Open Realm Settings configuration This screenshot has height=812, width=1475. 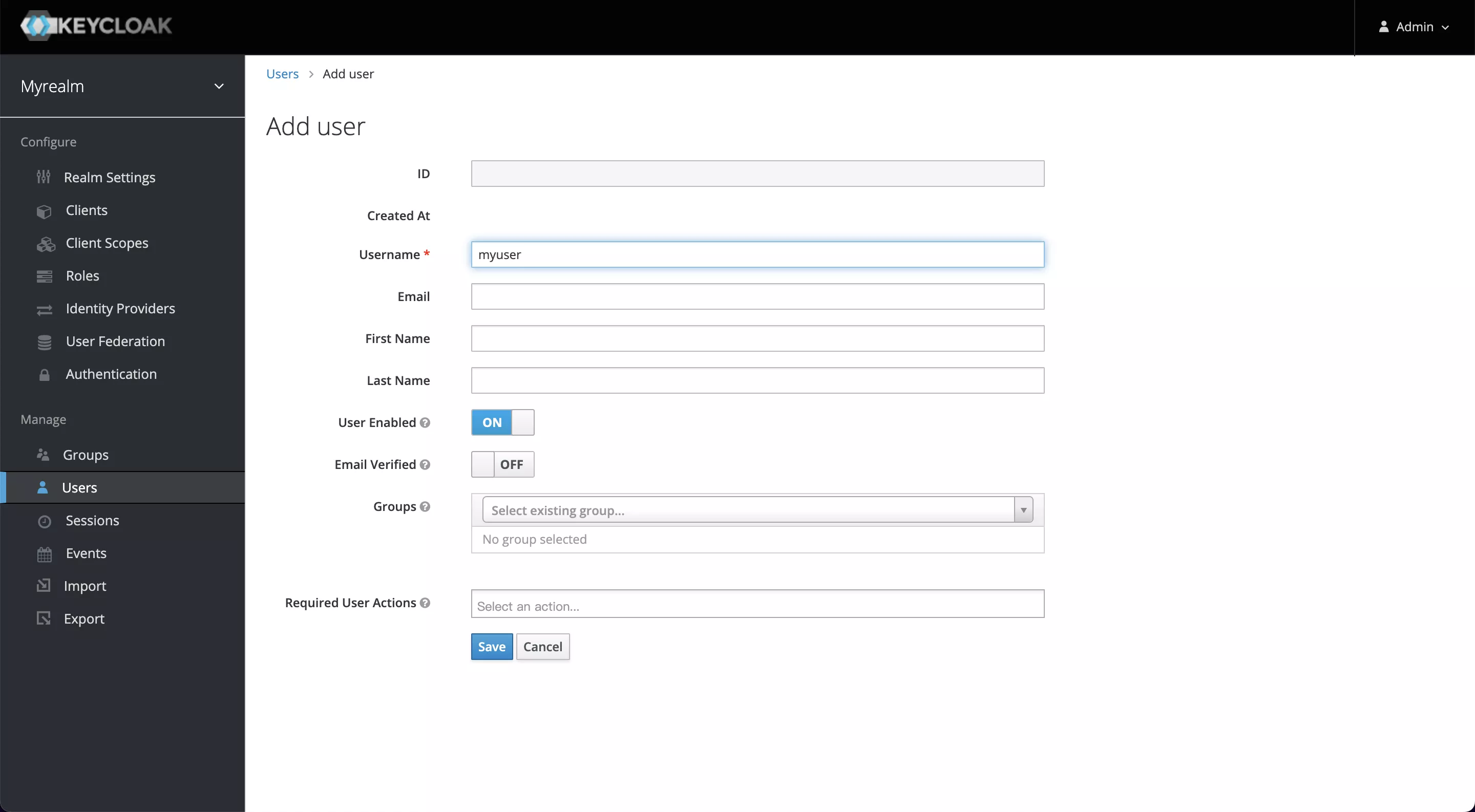tap(110, 177)
